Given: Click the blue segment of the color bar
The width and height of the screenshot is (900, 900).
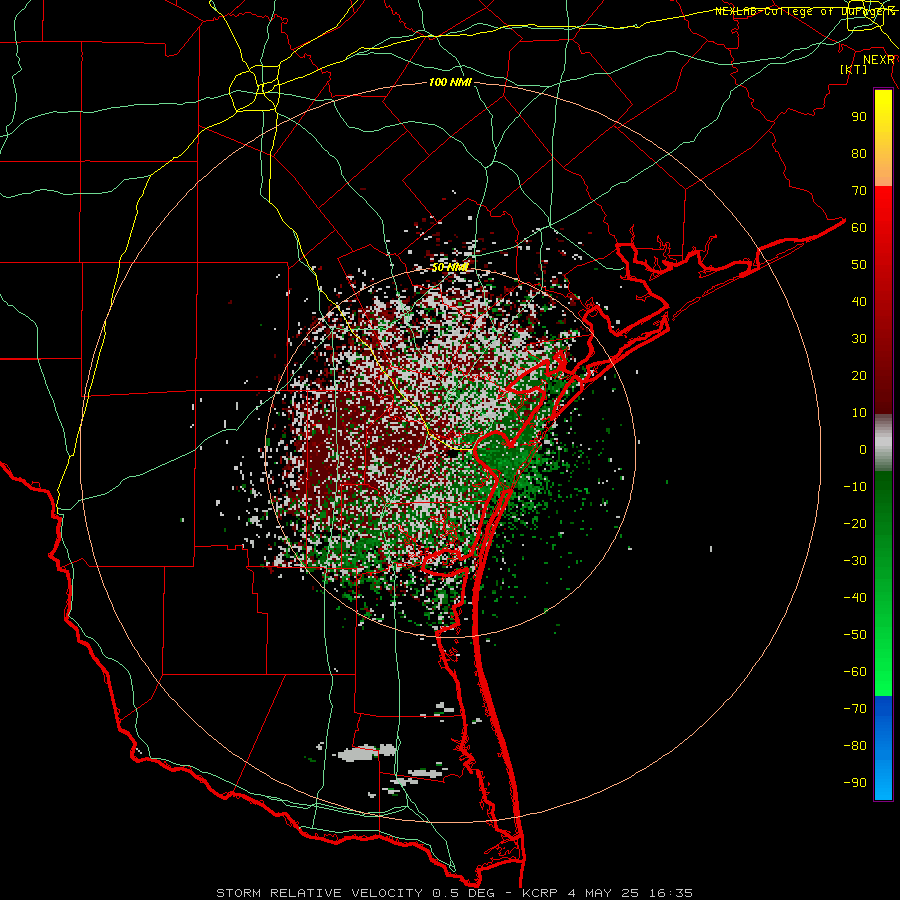Looking at the screenshot, I should pos(883,747).
